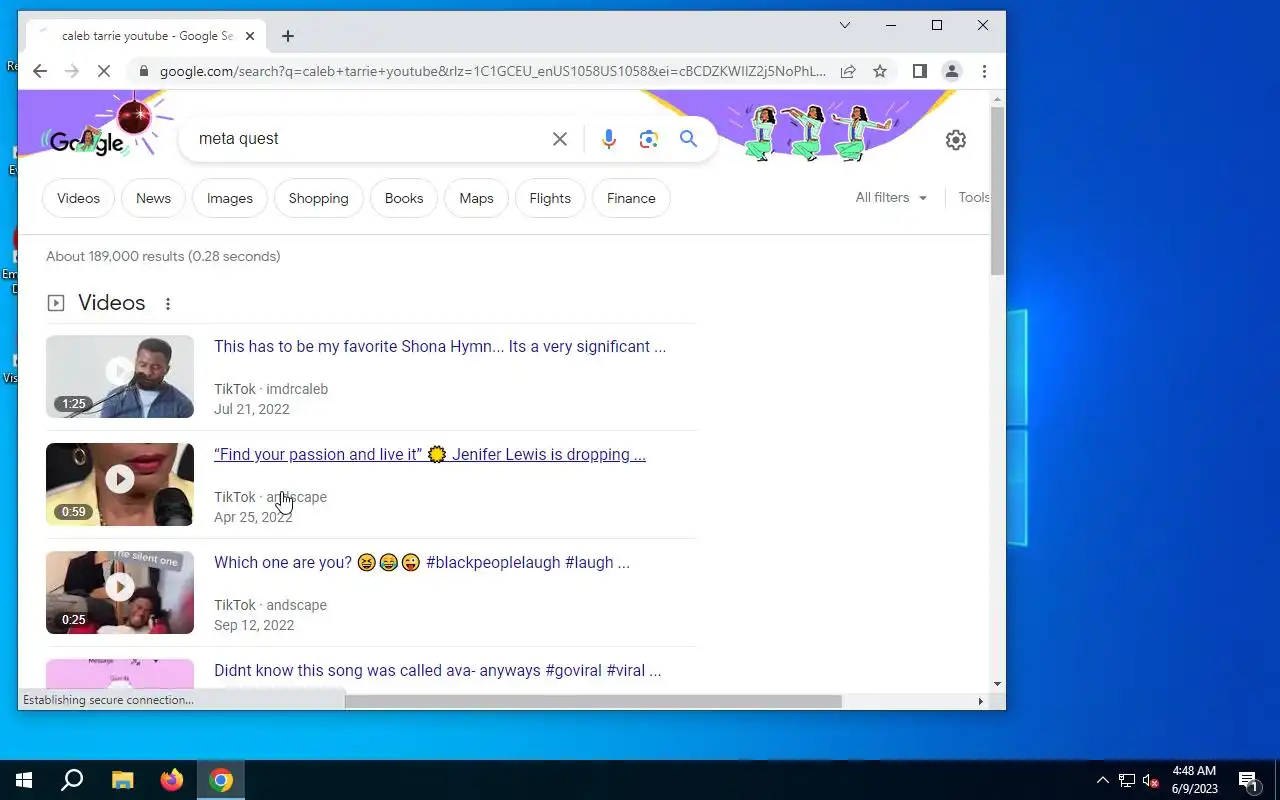Click TikTok · imdrcaleb source text
The height and width of the screenshot is (800, 1280).
coord(271,389)
